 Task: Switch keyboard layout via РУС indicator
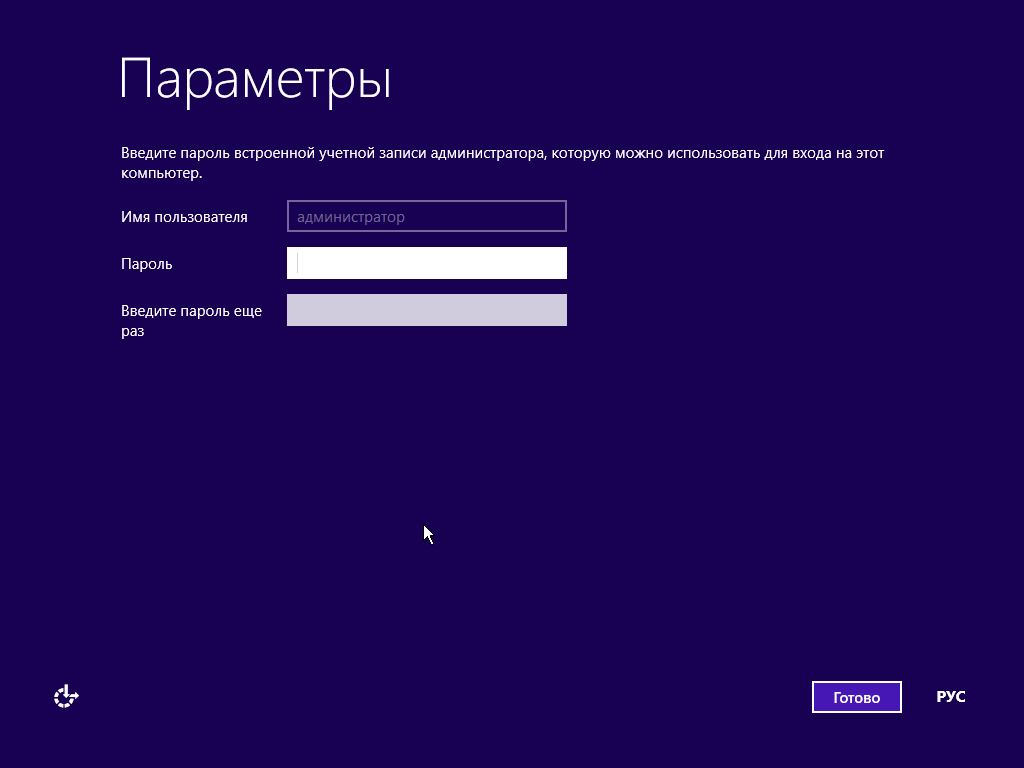point(950,697)
